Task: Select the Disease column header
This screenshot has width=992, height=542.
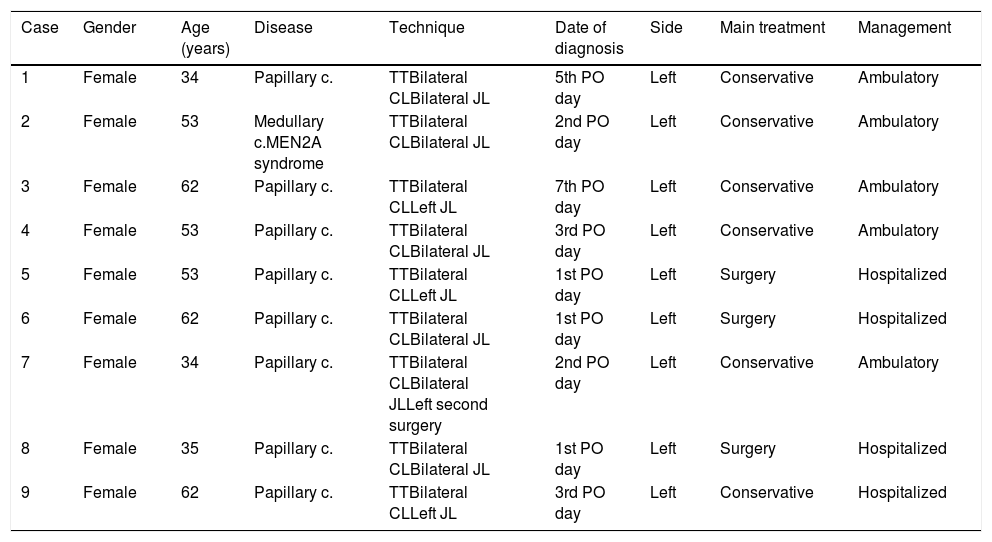Action: pos(283,28)
